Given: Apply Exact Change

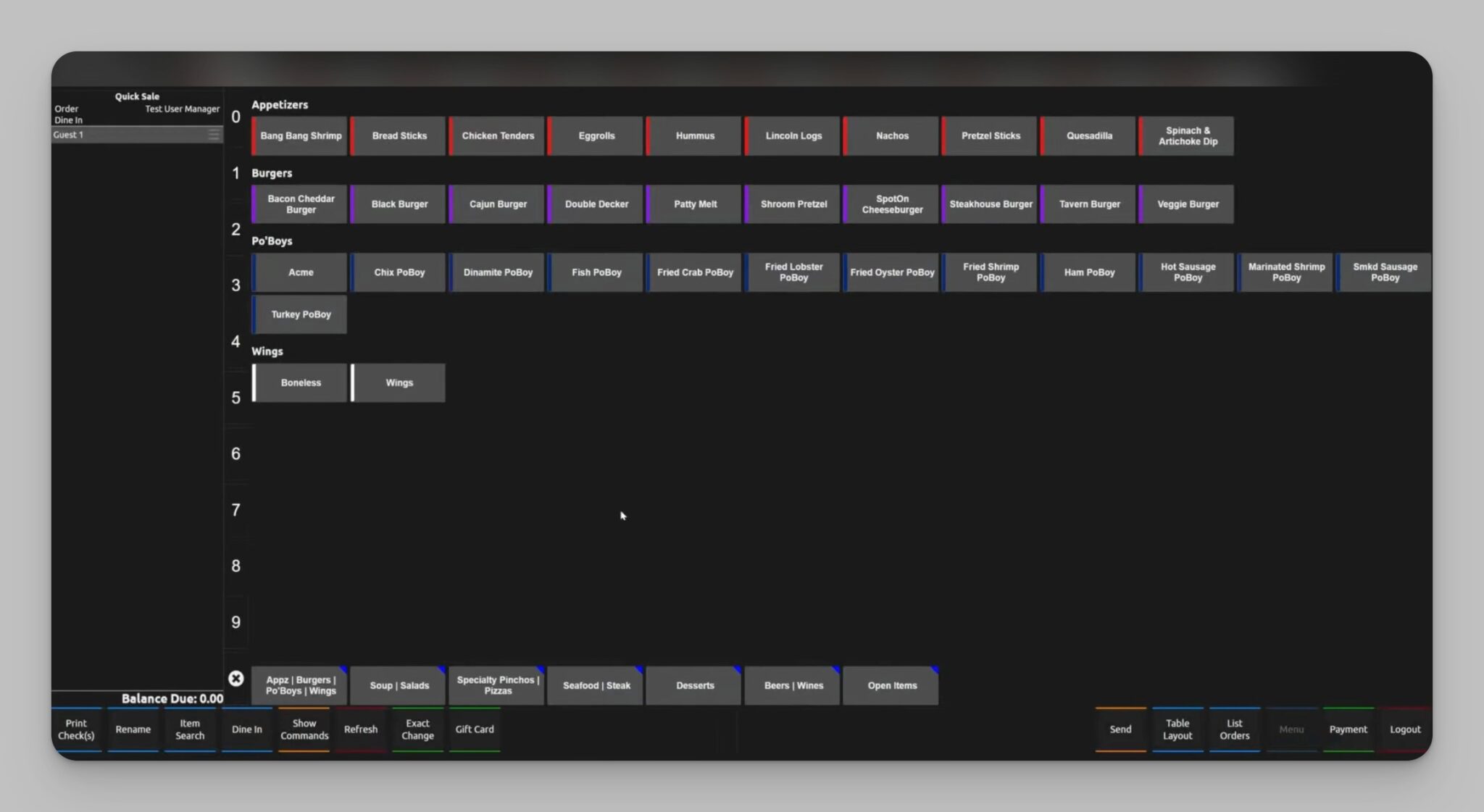Looking at the screenshot, I should click(x=417, y=729).
